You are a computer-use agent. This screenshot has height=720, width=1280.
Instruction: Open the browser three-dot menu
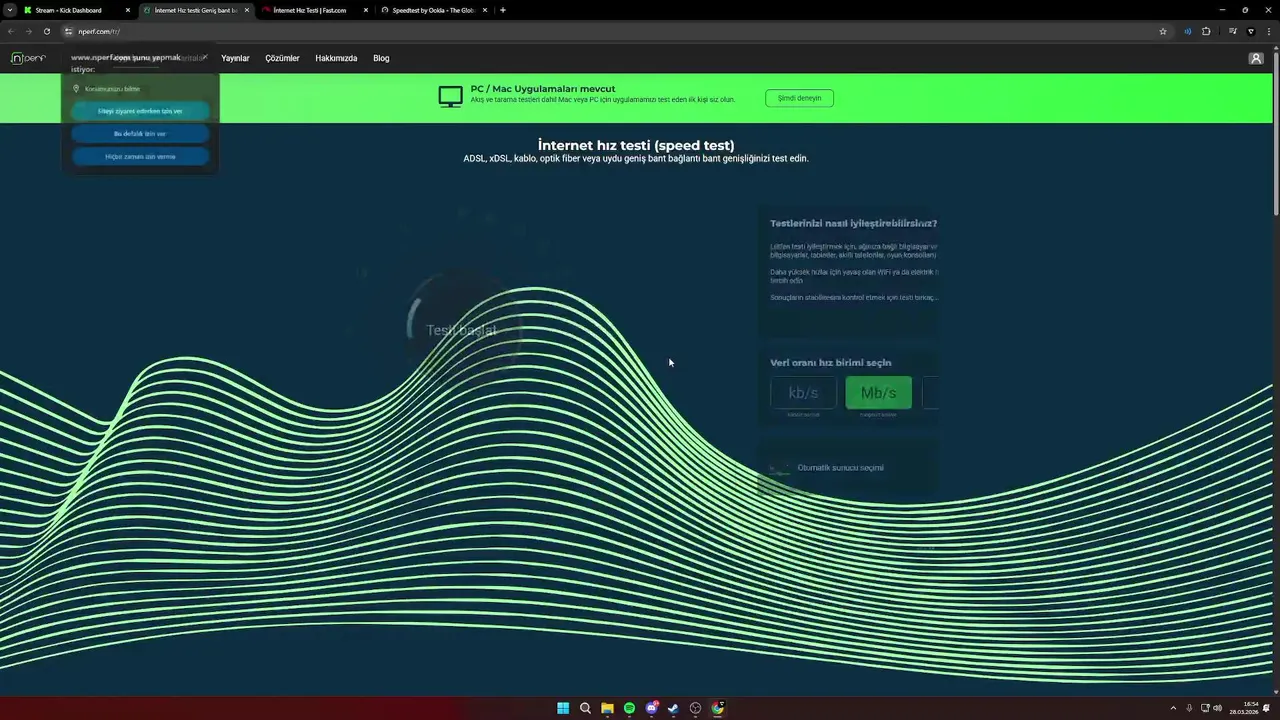[x=1268, y=31]
